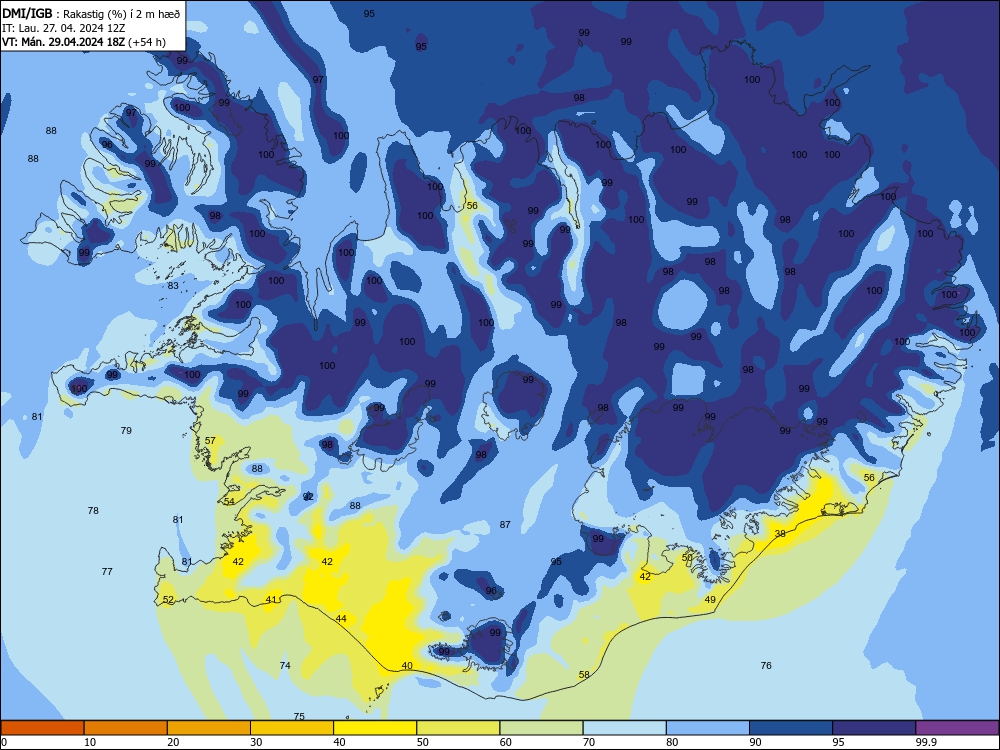Image resolution: width=1000 pixels, height=750 pixels.
Task: Click the light orange 20–30 legend swatch
Action: click(x=209, y=728)
